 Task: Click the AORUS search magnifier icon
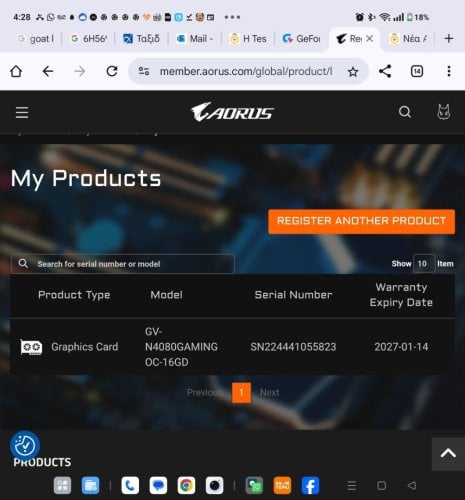405,112
